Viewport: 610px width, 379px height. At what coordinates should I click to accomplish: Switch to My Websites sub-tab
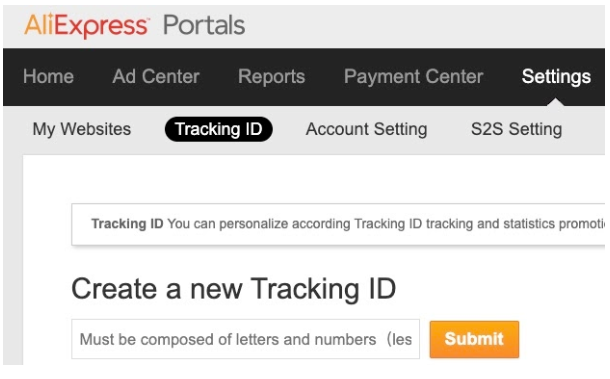click(x=82, y=129)
